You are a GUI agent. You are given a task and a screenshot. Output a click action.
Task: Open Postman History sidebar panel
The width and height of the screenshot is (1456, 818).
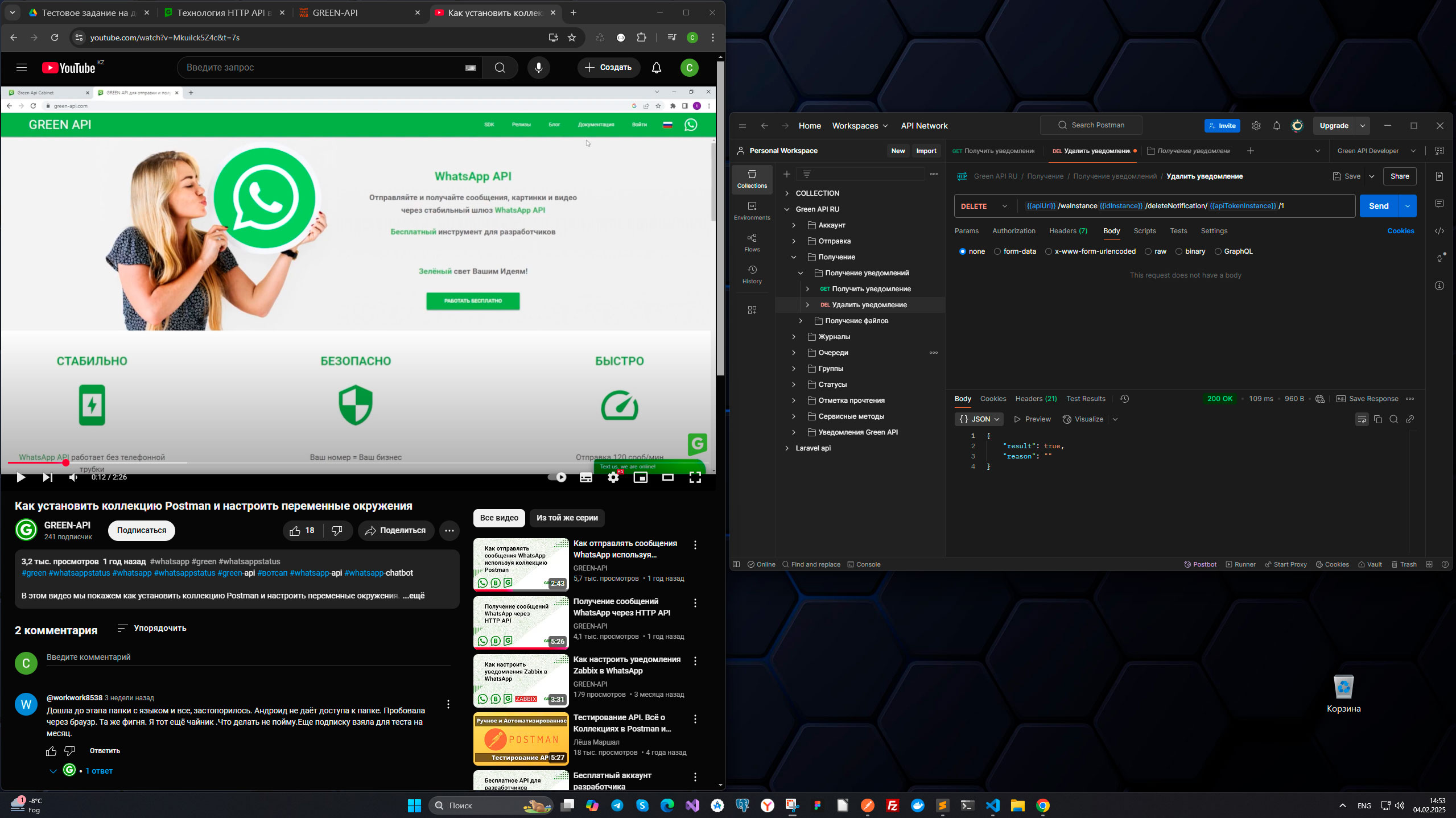pos(752,274)
